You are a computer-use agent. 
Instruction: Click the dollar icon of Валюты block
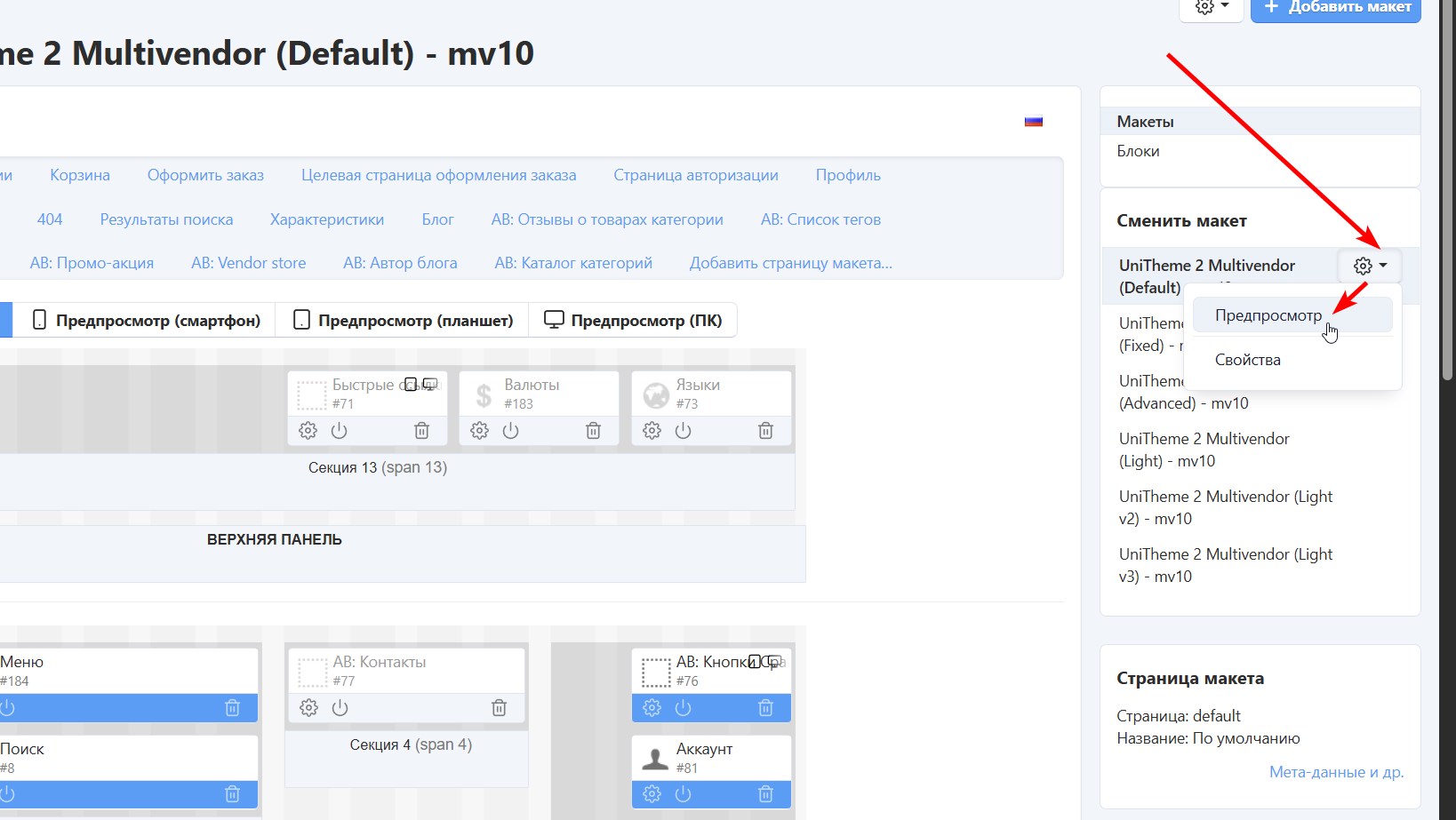coord(484,394)
